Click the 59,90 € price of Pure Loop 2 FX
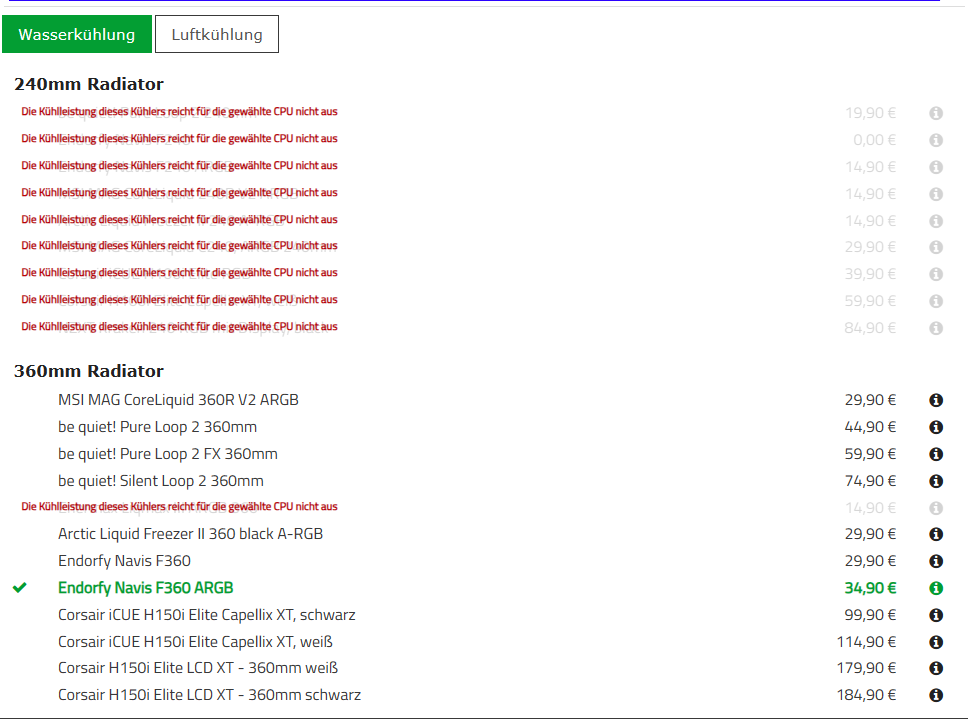The image size is (968, 720). [x=870, y=454]
